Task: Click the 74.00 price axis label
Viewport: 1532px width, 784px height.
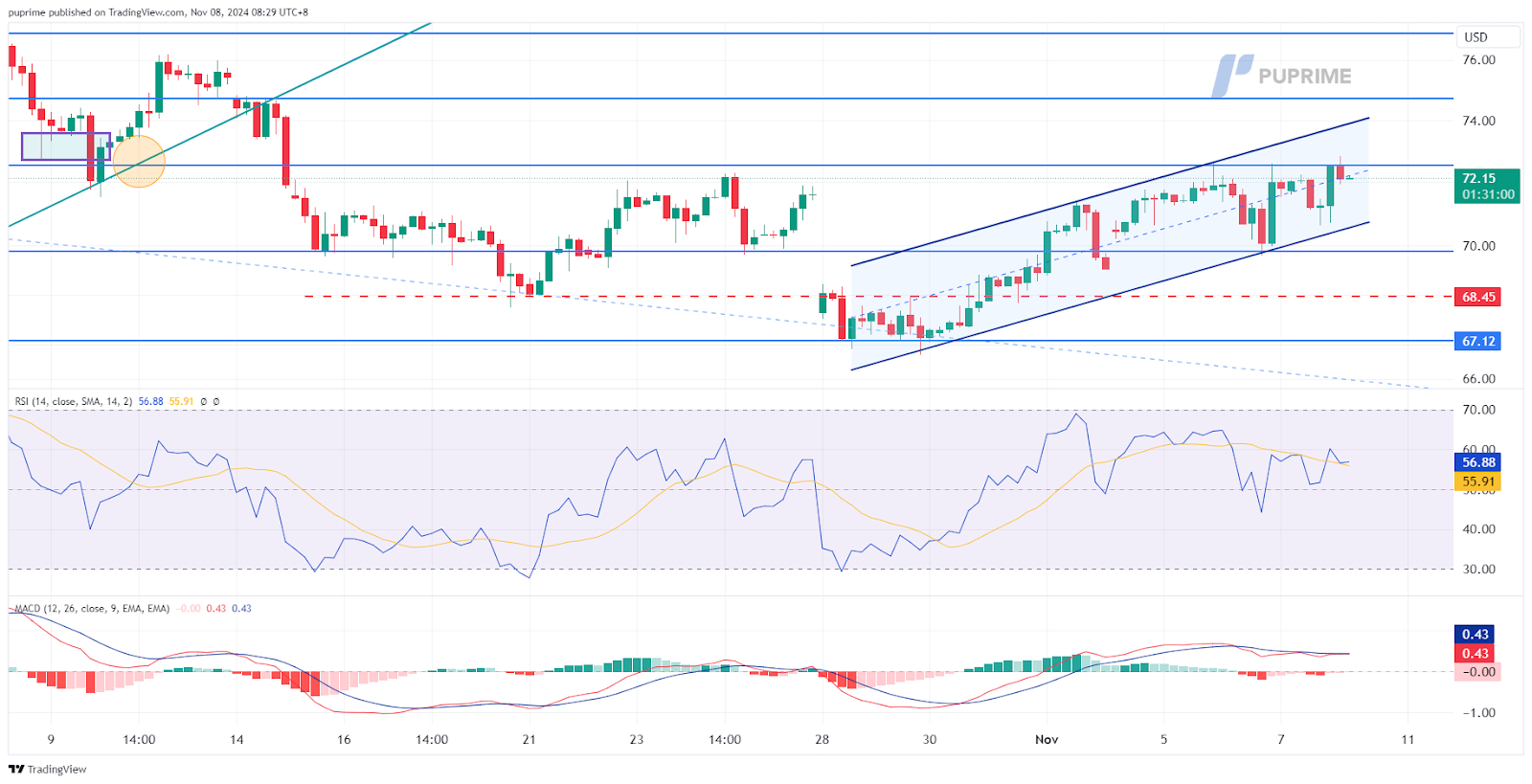Action: click(x=1478, y=121)
